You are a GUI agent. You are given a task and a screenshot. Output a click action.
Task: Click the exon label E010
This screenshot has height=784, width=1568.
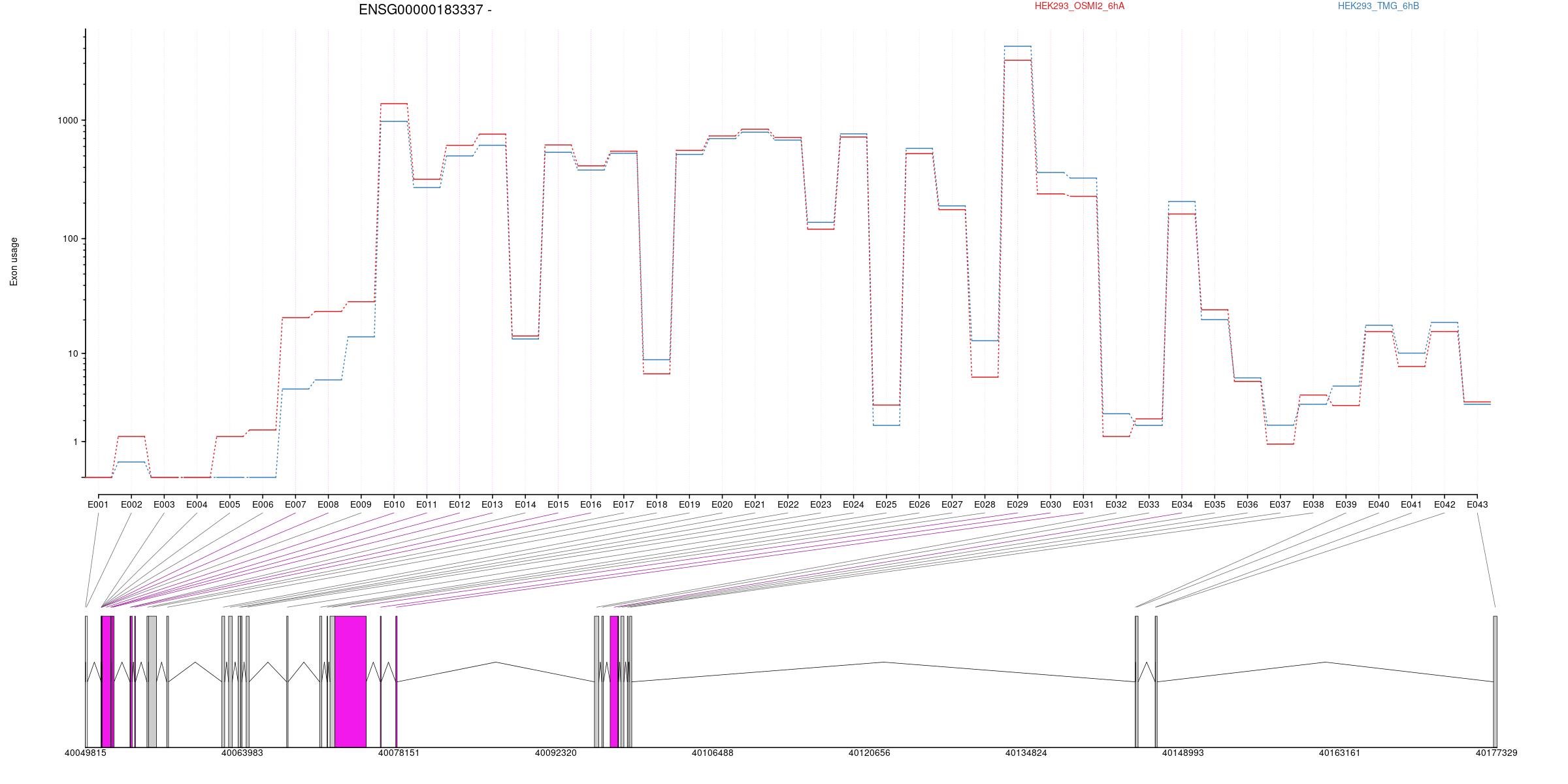tap(394, 504)
